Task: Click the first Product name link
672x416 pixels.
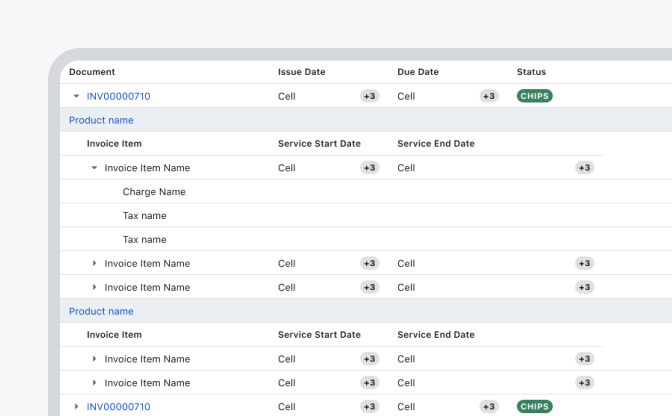Action: pos(101,120)
